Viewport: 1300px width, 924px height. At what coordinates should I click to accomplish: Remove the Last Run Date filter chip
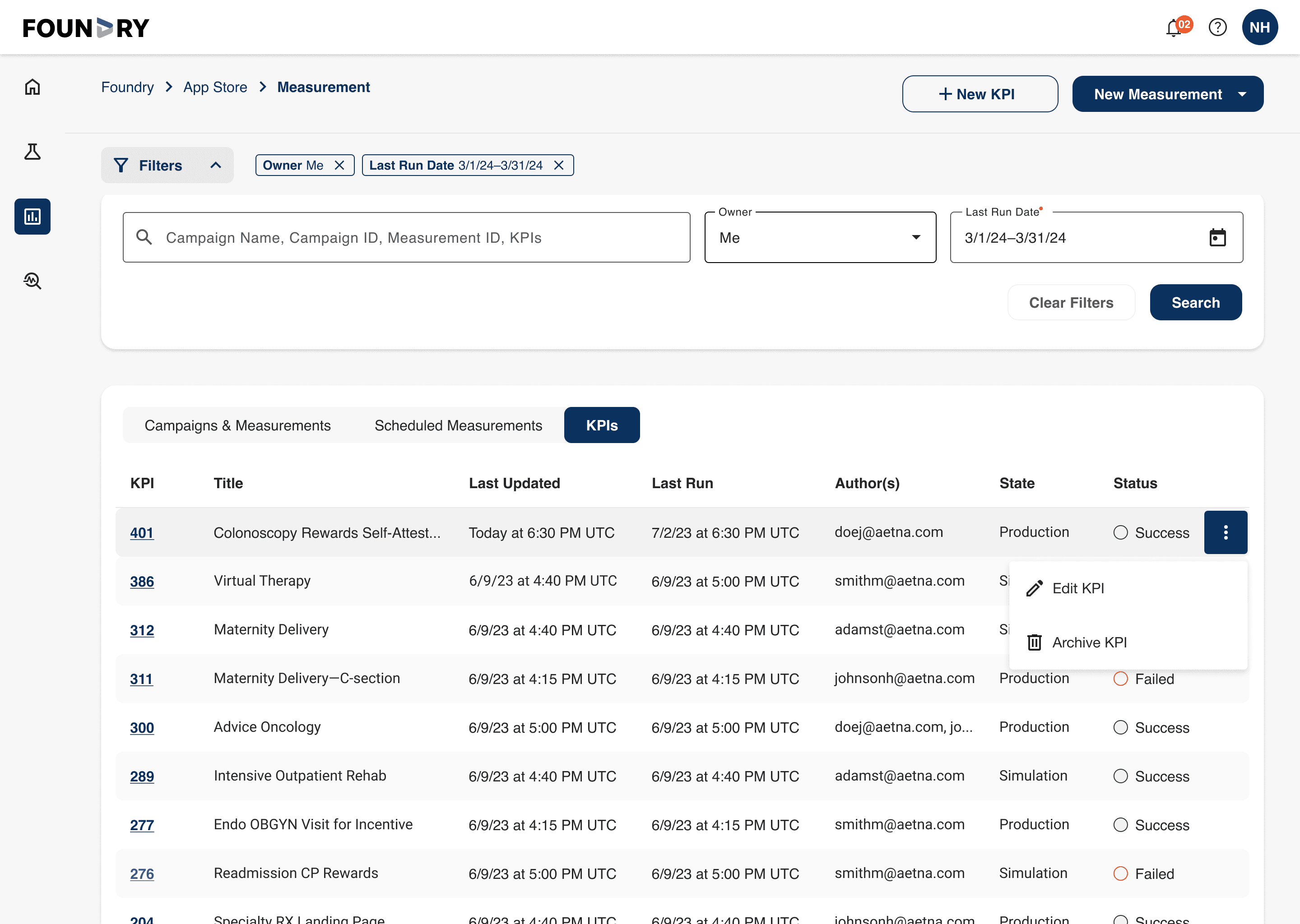[559, 166]
